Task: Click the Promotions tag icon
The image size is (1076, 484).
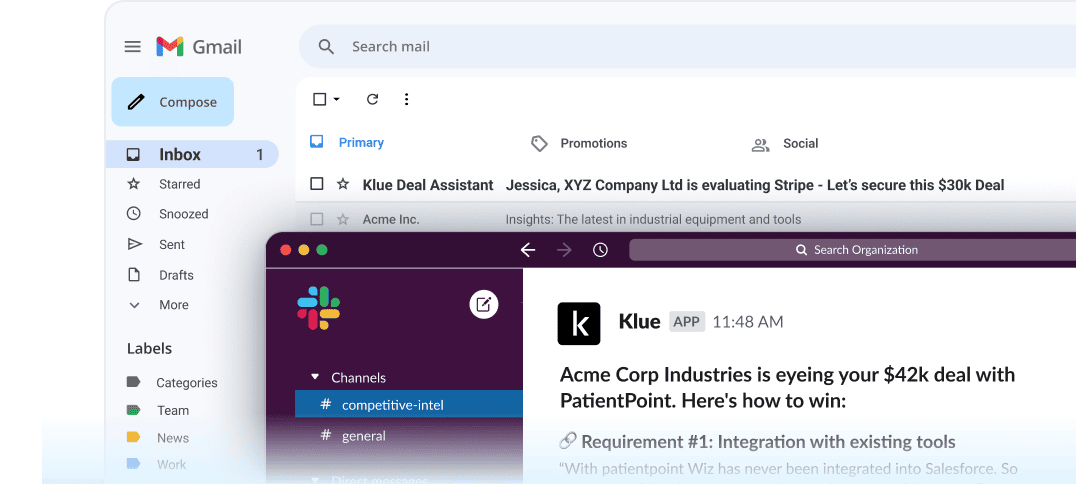Action: tap(539, 143)
